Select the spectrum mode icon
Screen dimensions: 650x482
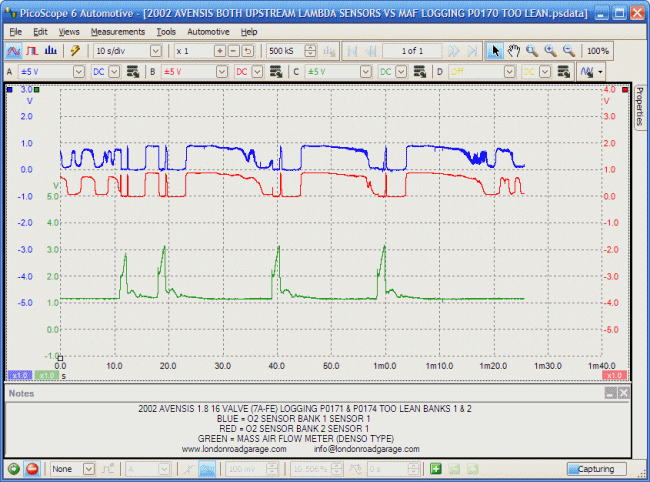click(50, 50)
